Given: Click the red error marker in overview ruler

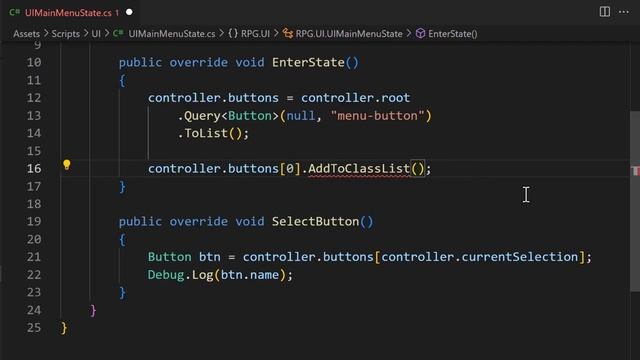Looking at the screenshot, I should [636, 171].
